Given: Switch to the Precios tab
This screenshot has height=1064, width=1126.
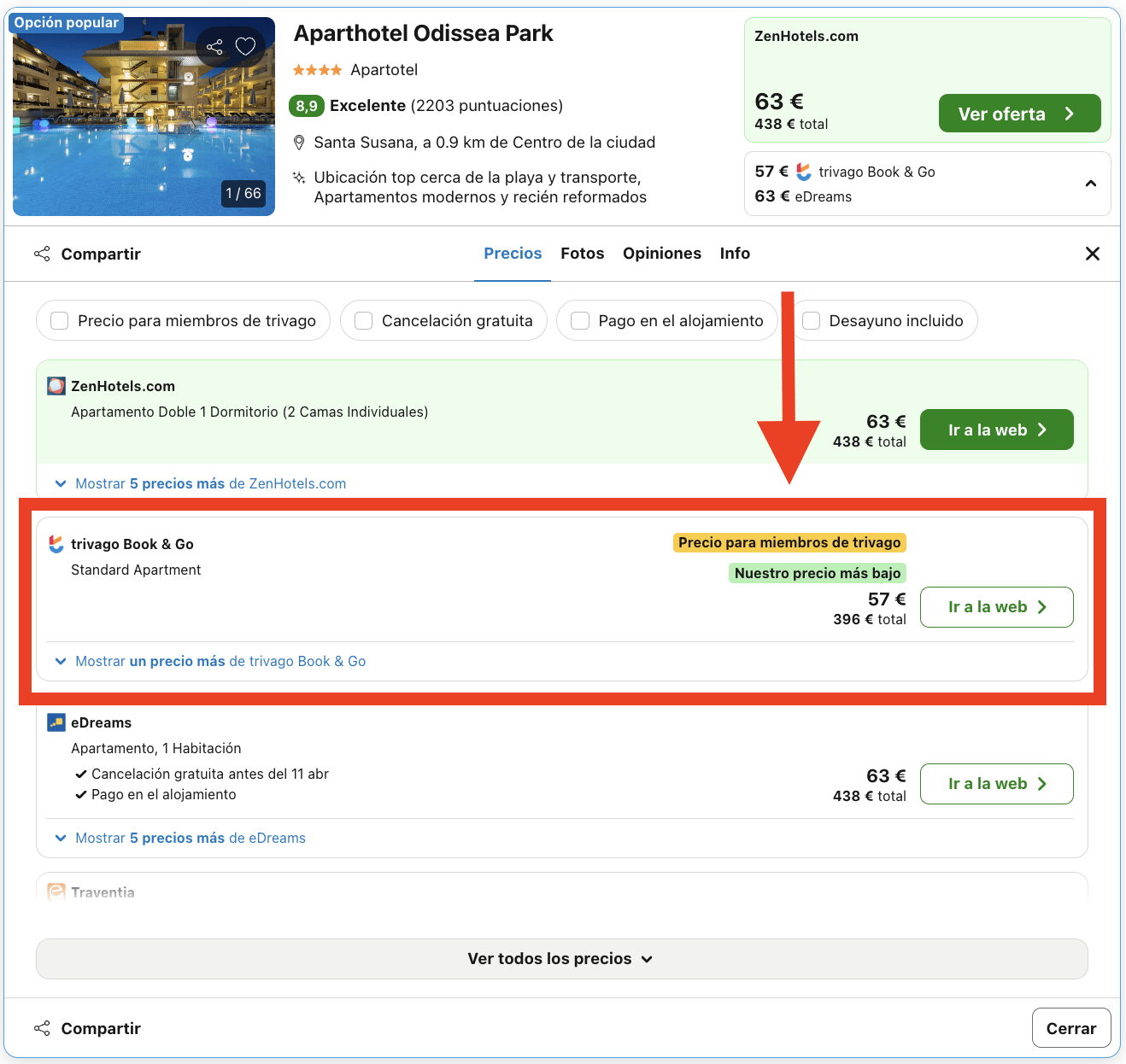Looking at the screenshot, I should pyautogui.click(x=513, y=254).
